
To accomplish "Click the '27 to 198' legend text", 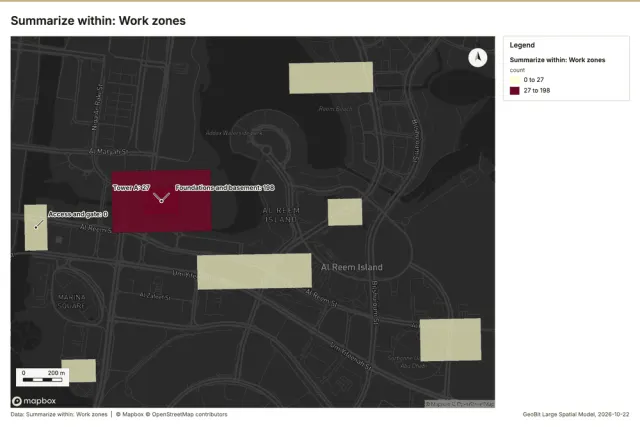I will point(537,90).
